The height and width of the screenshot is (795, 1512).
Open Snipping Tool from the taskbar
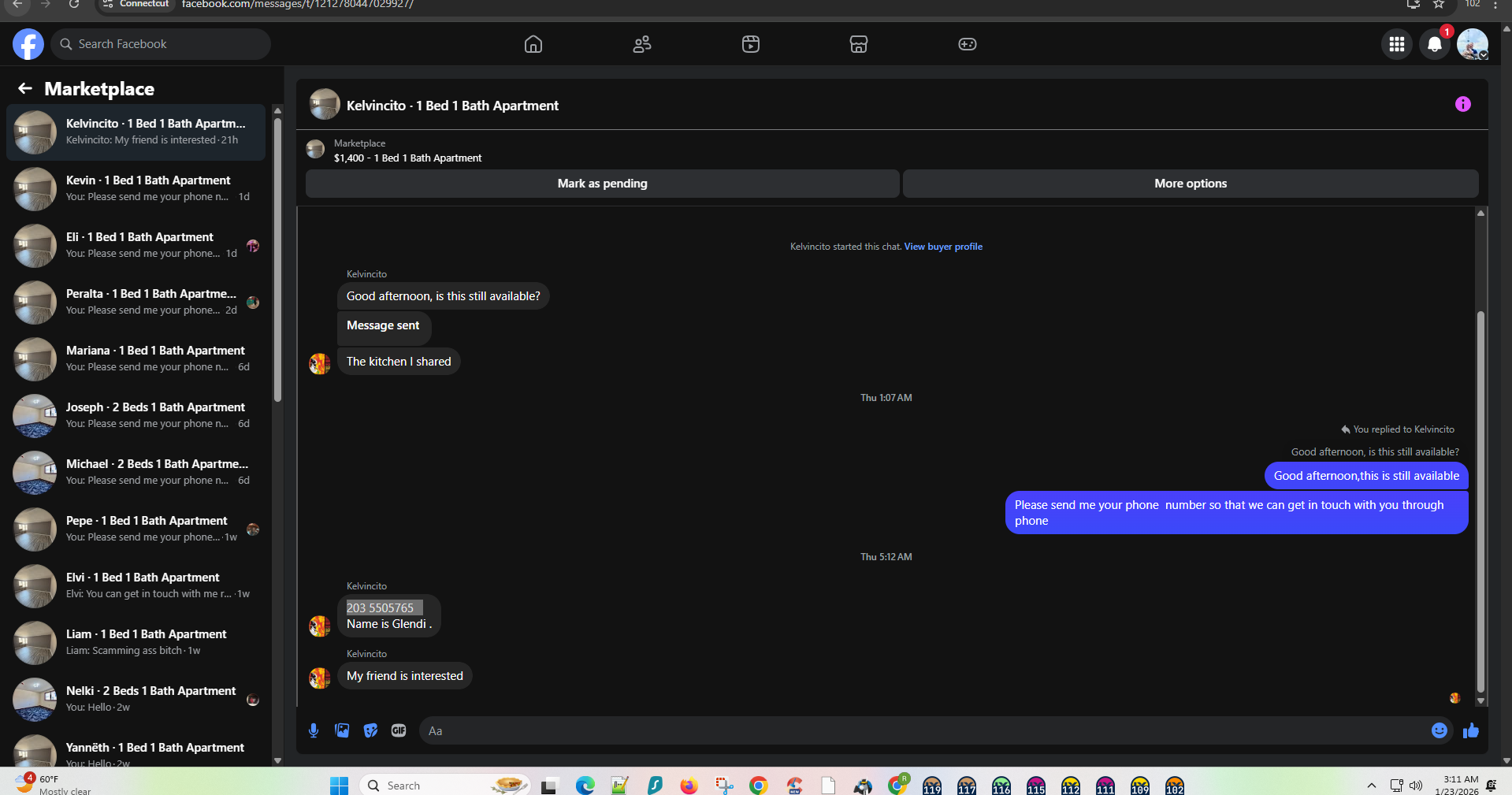pyautogui.click(x=724, y=786)
